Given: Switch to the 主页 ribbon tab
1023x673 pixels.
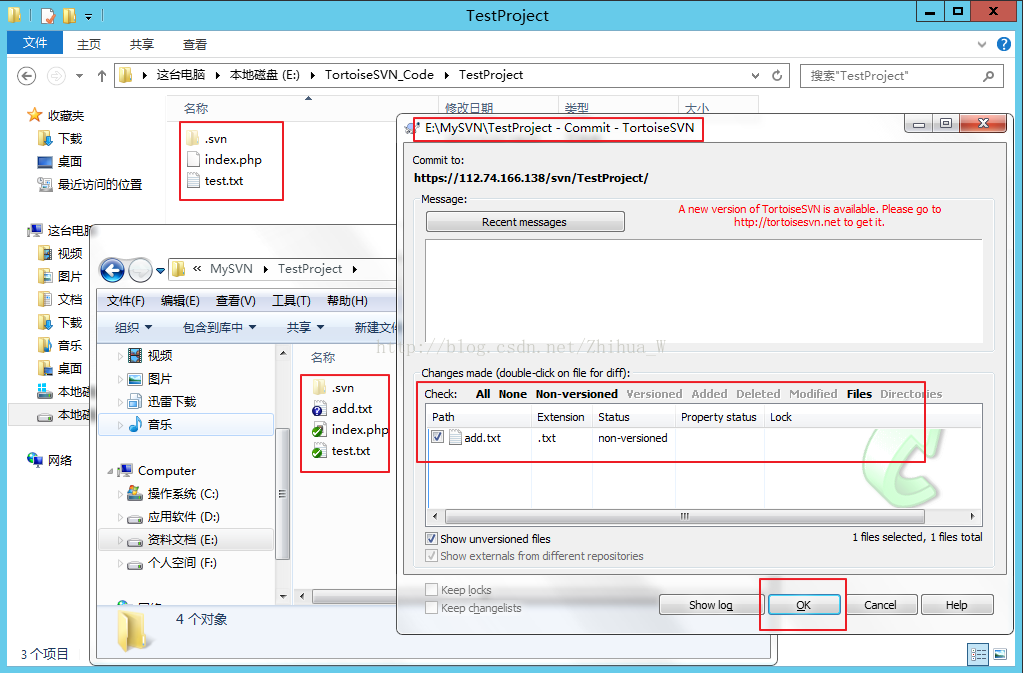Looking at the screenshot, I should coord(89,44).
